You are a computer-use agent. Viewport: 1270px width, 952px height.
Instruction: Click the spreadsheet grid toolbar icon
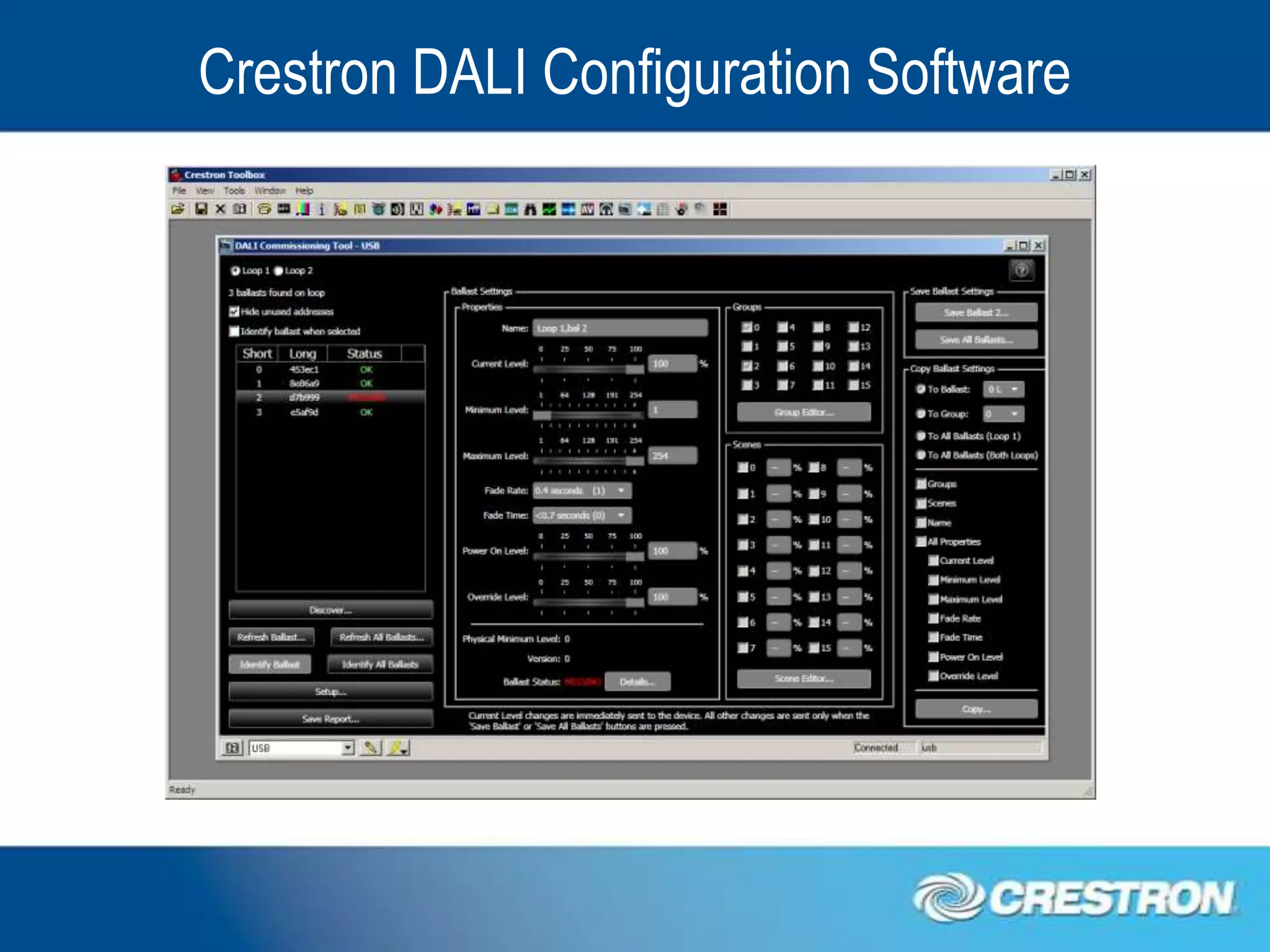pos(662,209)
